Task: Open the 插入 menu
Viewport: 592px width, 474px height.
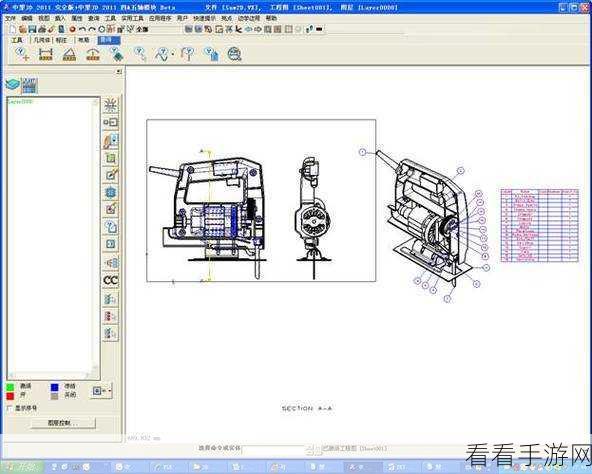Action: 60,18
